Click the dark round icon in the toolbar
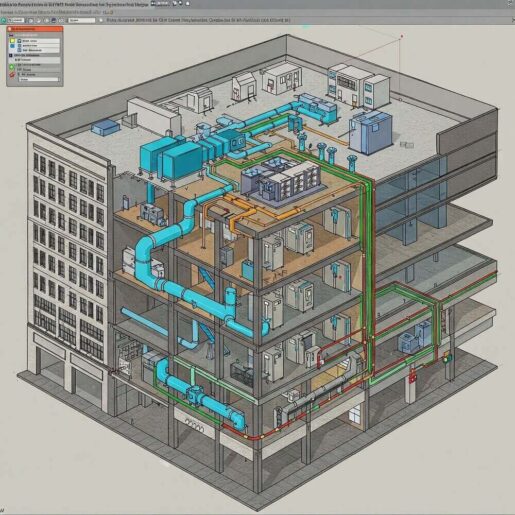This screenshot has width=515, height=515. (x=54, y=20)
